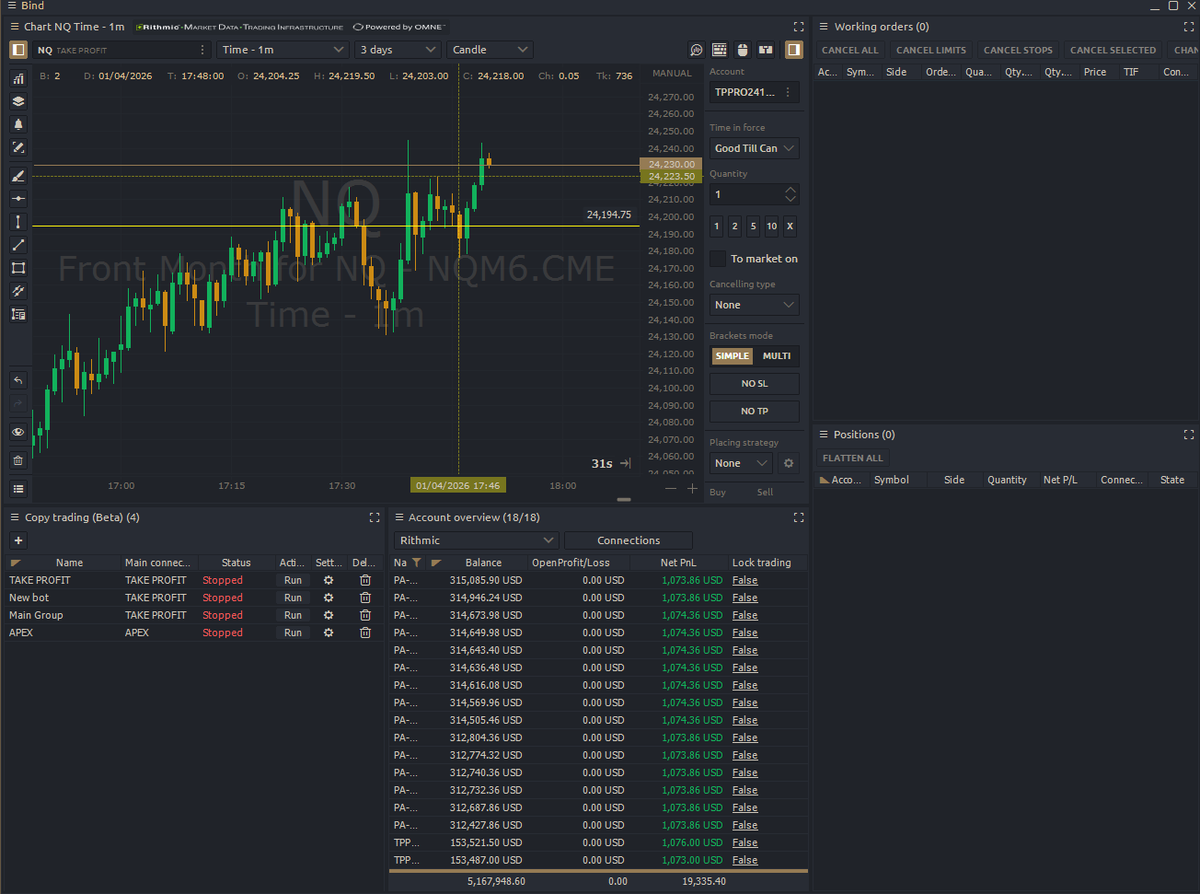Click the chart horizontal scrollbar handle

pyautogui.click(x=624, y=499)
